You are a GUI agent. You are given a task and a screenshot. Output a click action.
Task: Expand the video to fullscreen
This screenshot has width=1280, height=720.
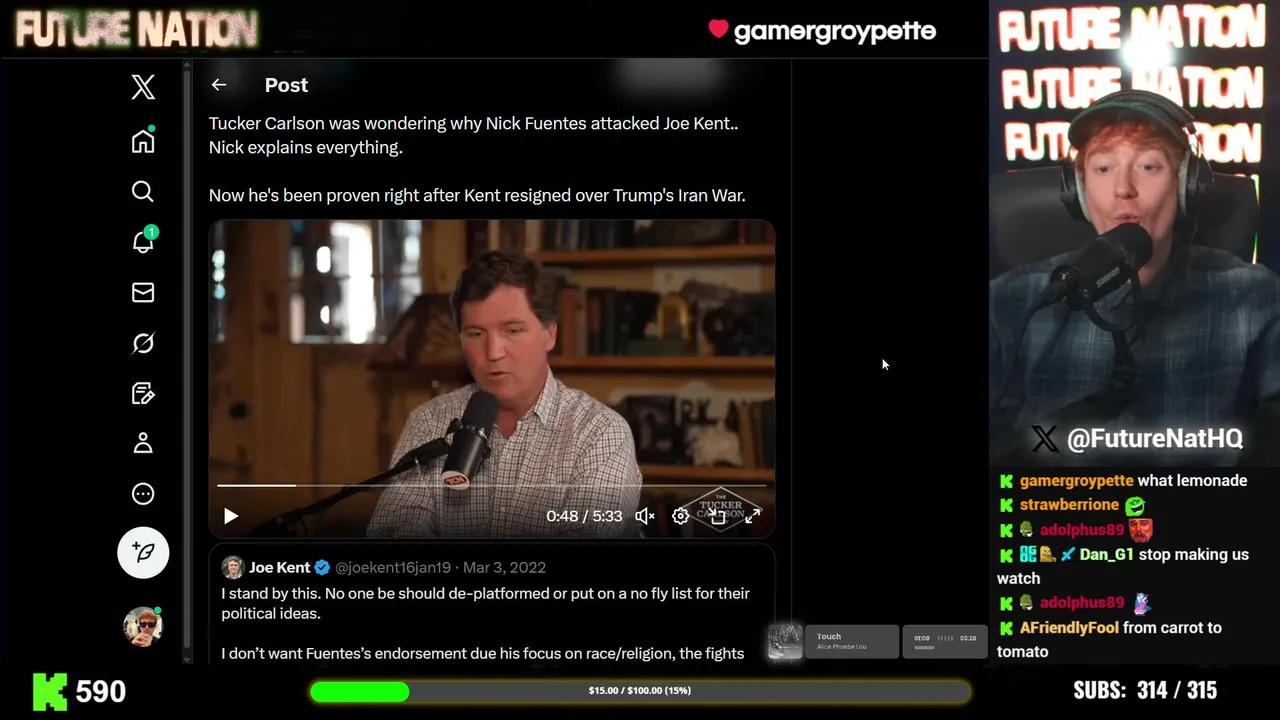753,516
